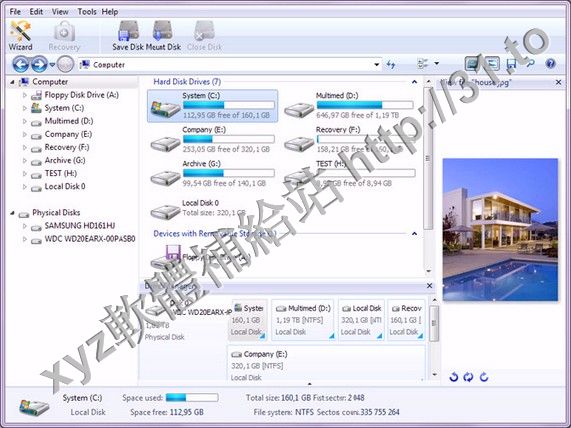The image size is (571, 428).
Task: Select WDC WD20EARX-00PASB0 physical disk
Action: [90, 239]
